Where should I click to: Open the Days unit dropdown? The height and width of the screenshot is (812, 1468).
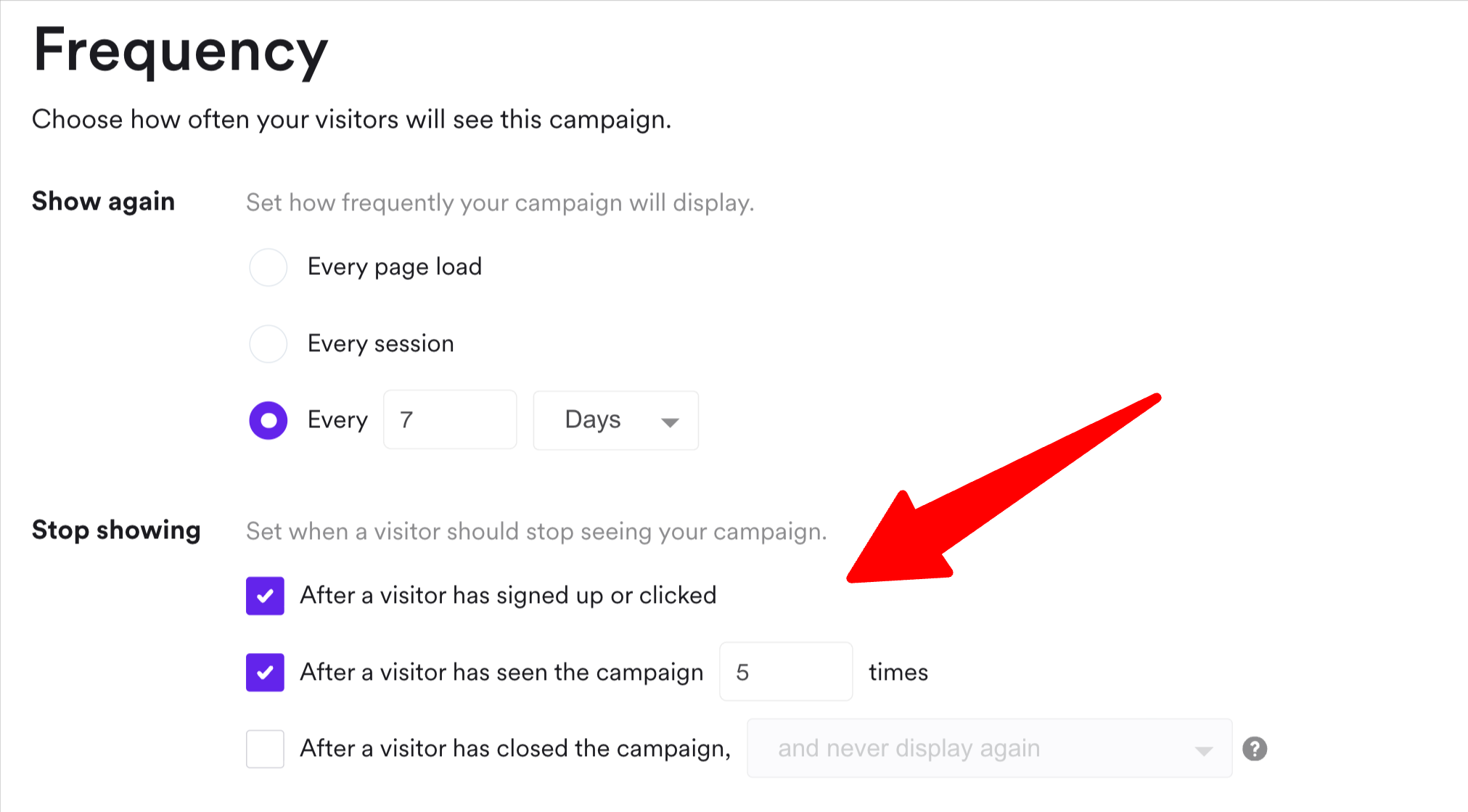615,420
